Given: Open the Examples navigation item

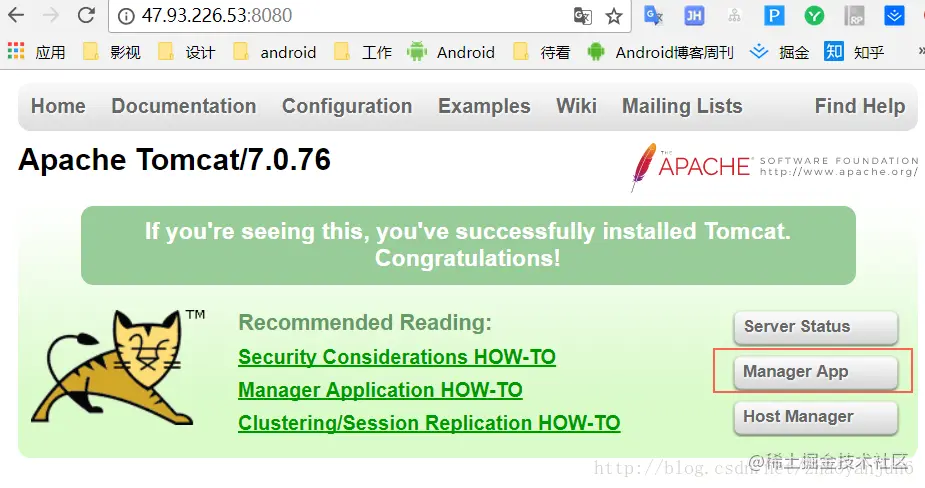Looking at the screenshot, I should pos(484,106).
